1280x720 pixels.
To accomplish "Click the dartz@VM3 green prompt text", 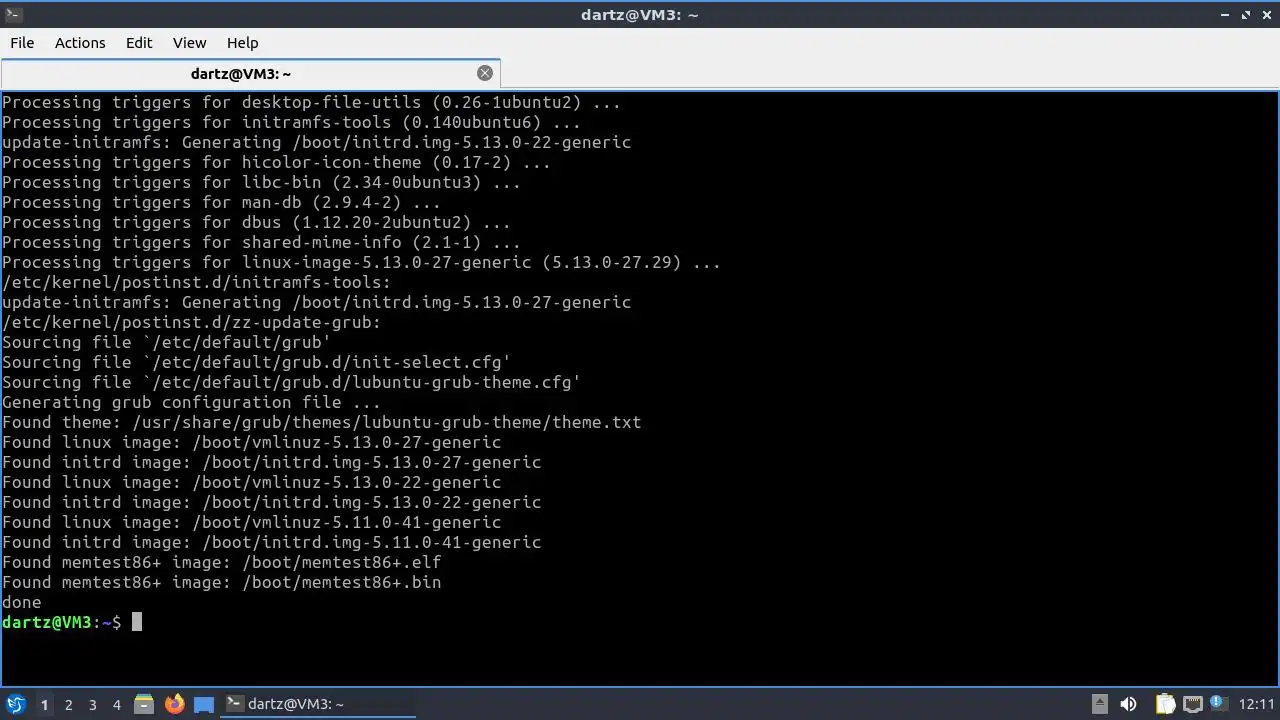I will tap(47, 622).
